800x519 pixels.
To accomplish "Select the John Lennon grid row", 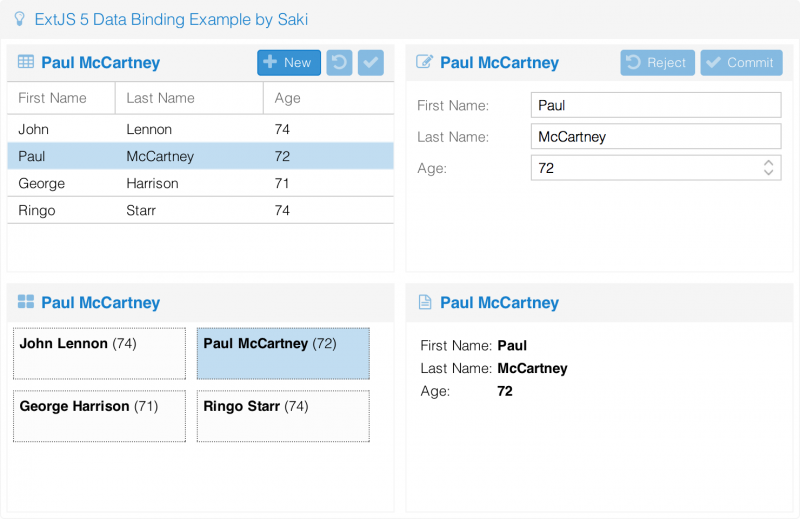I will (201, 129).
